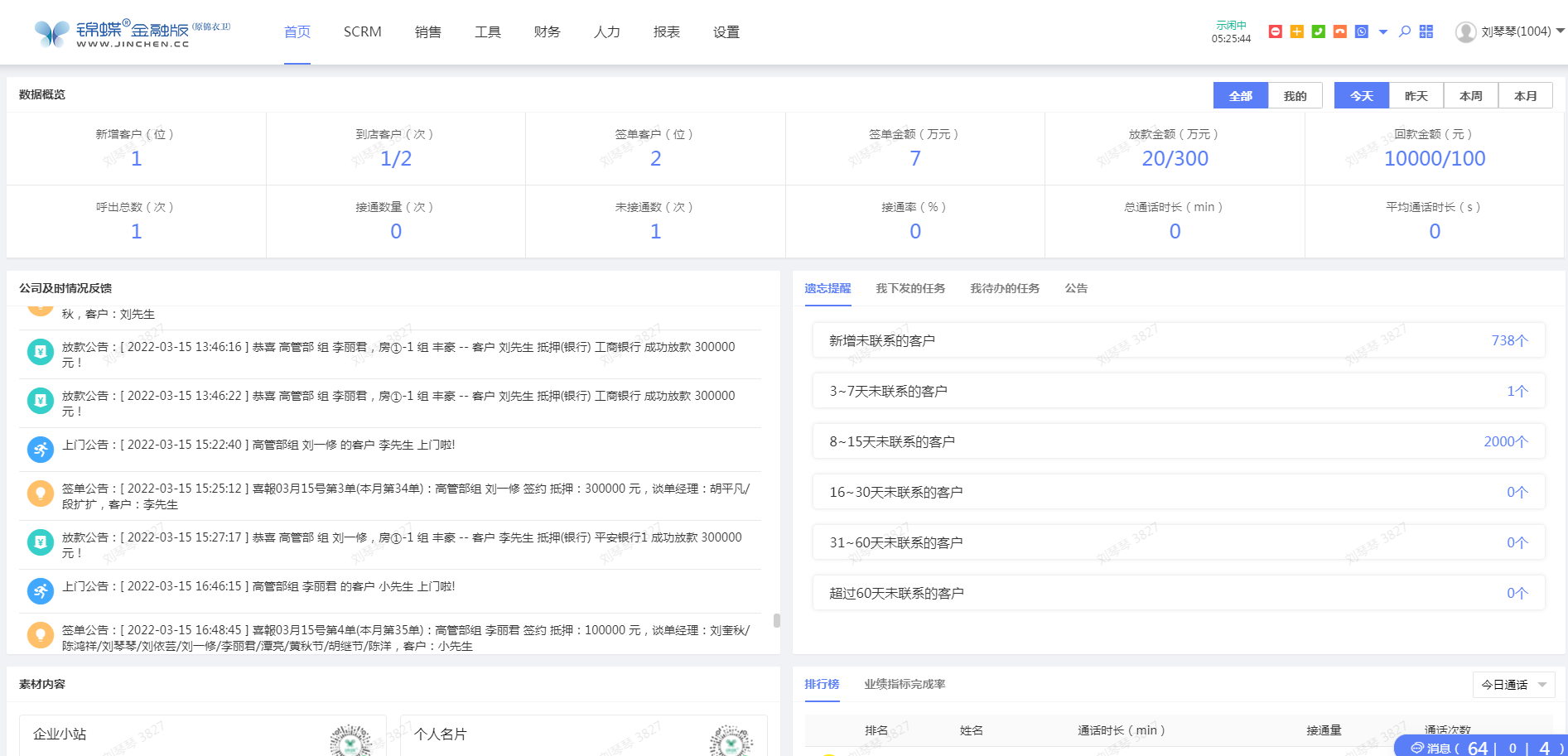Click the loan icon of the 13:46:16 放款公告

40,352
